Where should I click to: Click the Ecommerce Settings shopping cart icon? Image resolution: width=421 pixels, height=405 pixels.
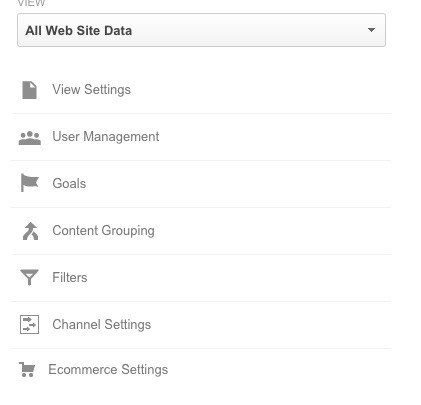(x=27, y=370)
